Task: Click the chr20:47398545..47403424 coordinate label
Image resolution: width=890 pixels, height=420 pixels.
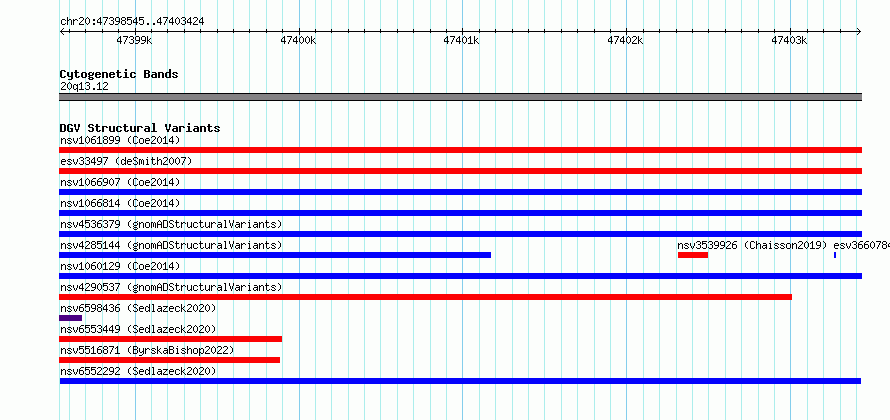Action: point(132,22)
